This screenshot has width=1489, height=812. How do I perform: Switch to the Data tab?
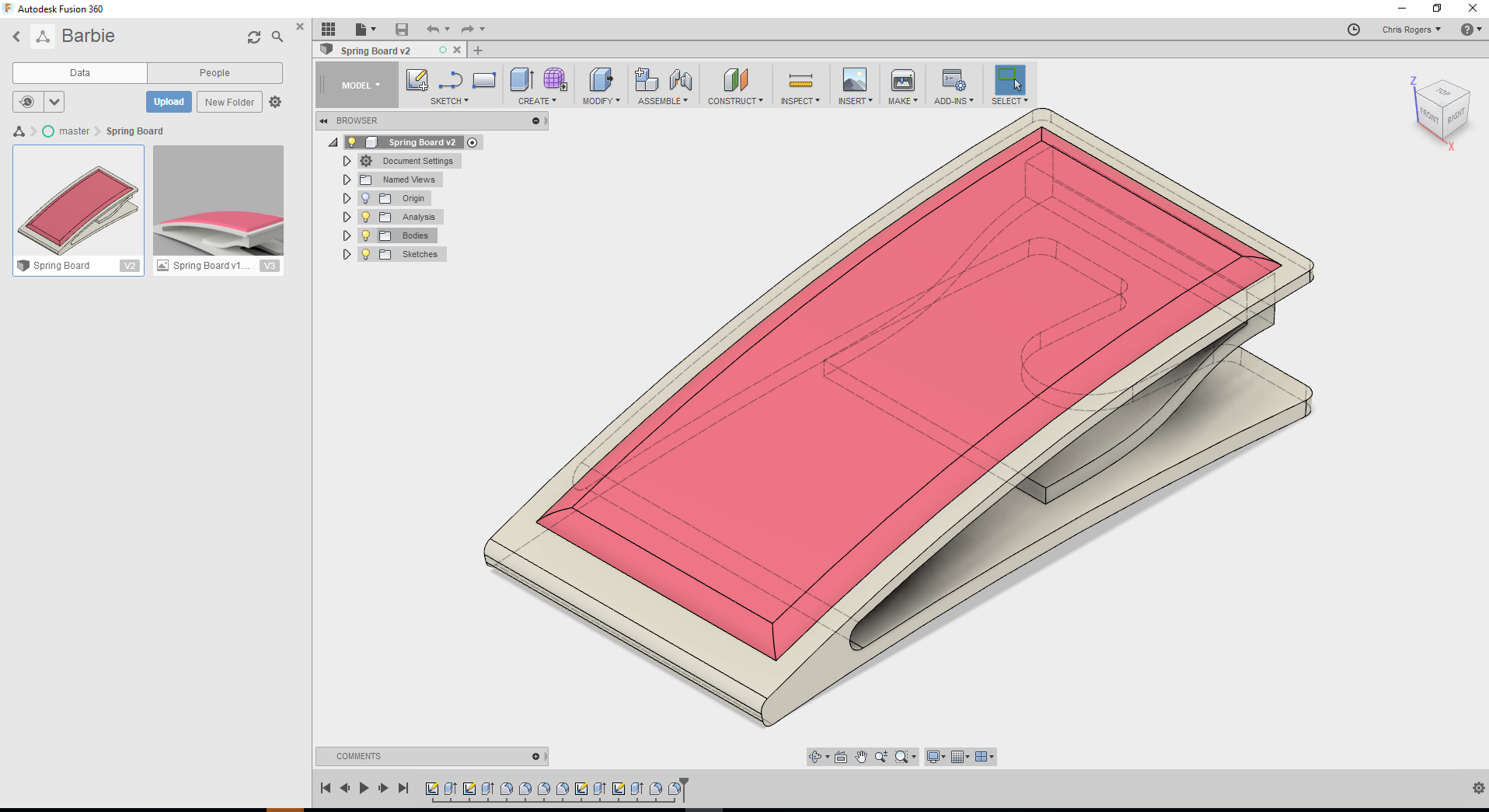pyautogui.click(x=80, y=73)
